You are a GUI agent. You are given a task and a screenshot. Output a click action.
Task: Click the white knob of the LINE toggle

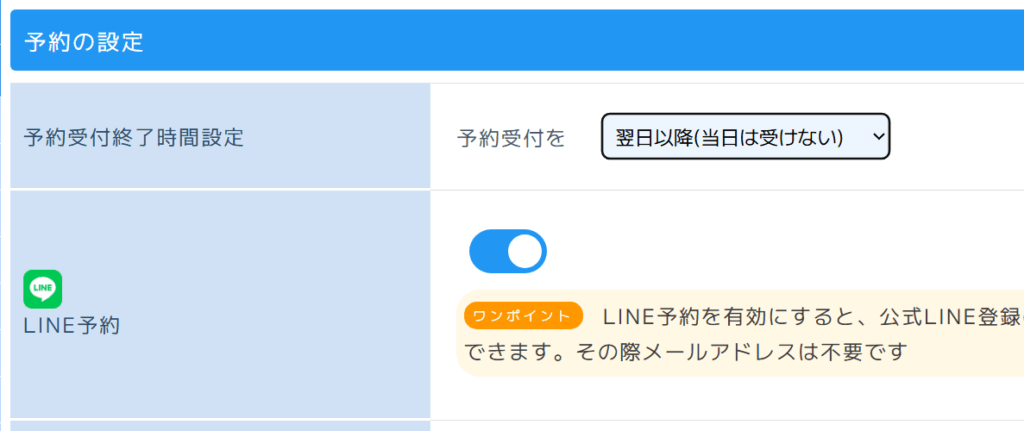coord(526,251)
